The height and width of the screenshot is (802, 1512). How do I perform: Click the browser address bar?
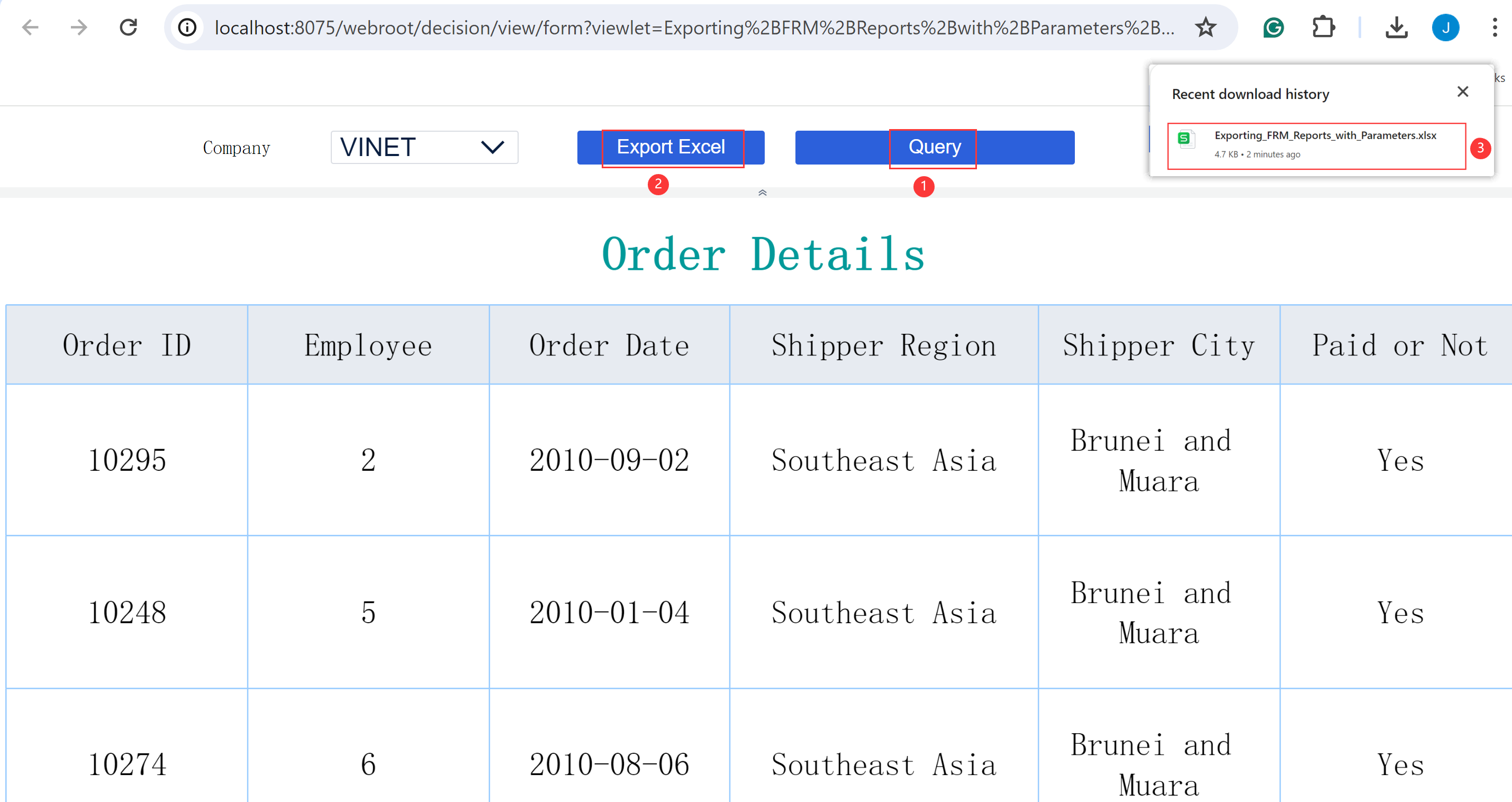pos(646,27)
